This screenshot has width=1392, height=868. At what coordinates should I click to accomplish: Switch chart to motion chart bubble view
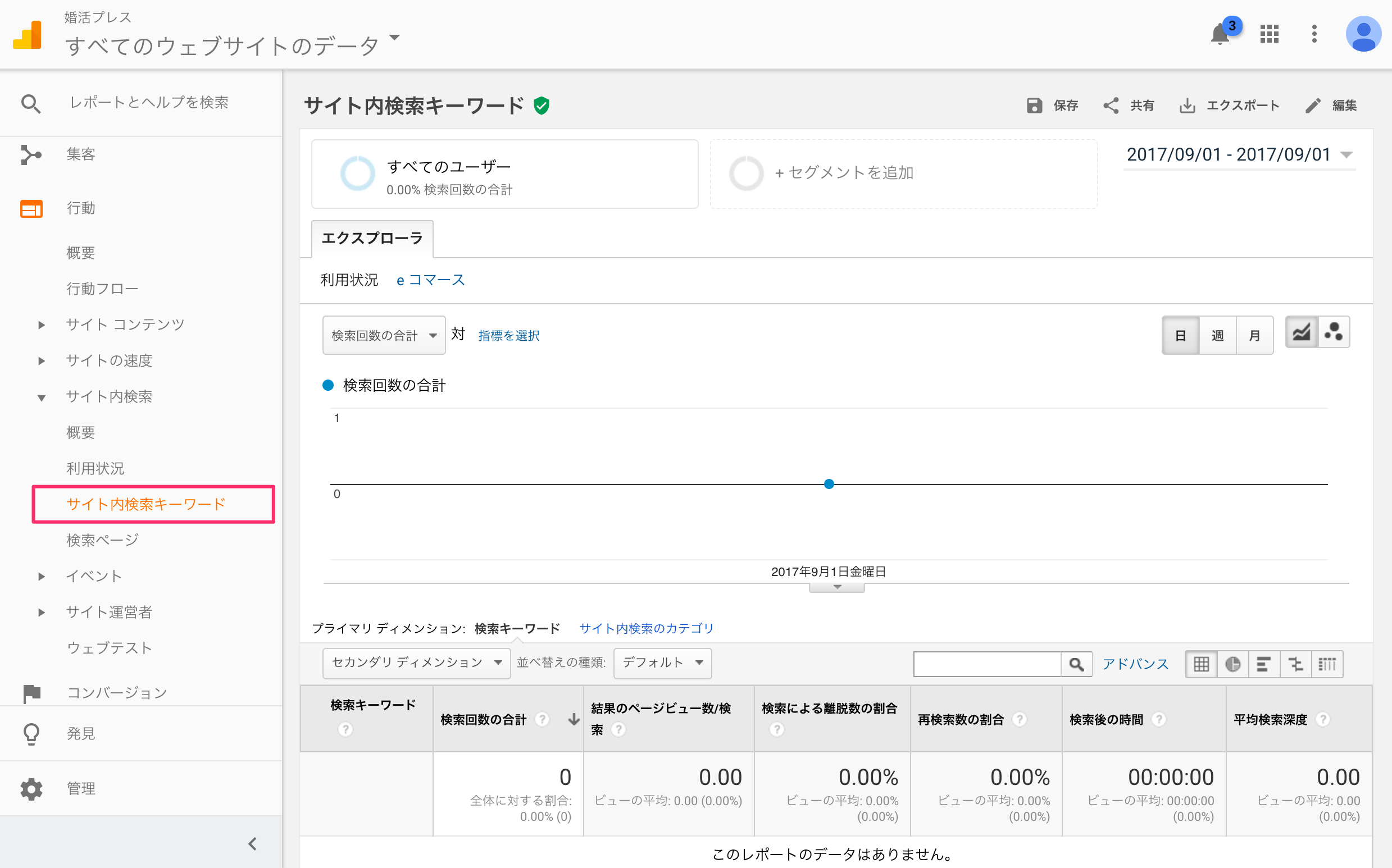coord(1334,332)
